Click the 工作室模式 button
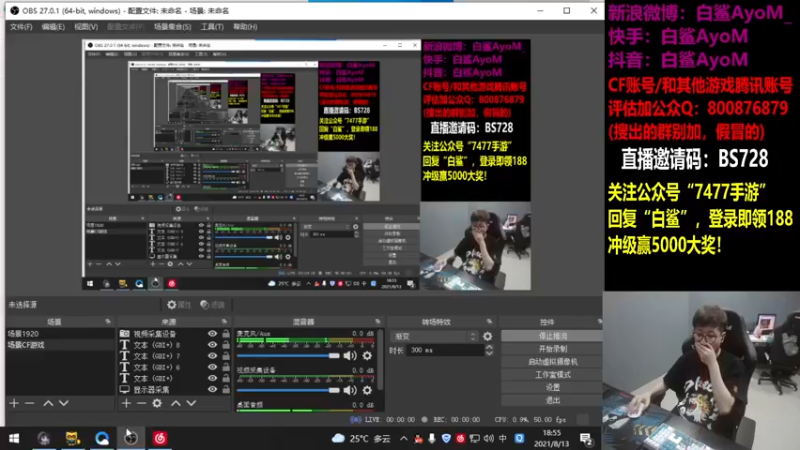The width and height of the screenshot is (800, 450). pos(552,374)
